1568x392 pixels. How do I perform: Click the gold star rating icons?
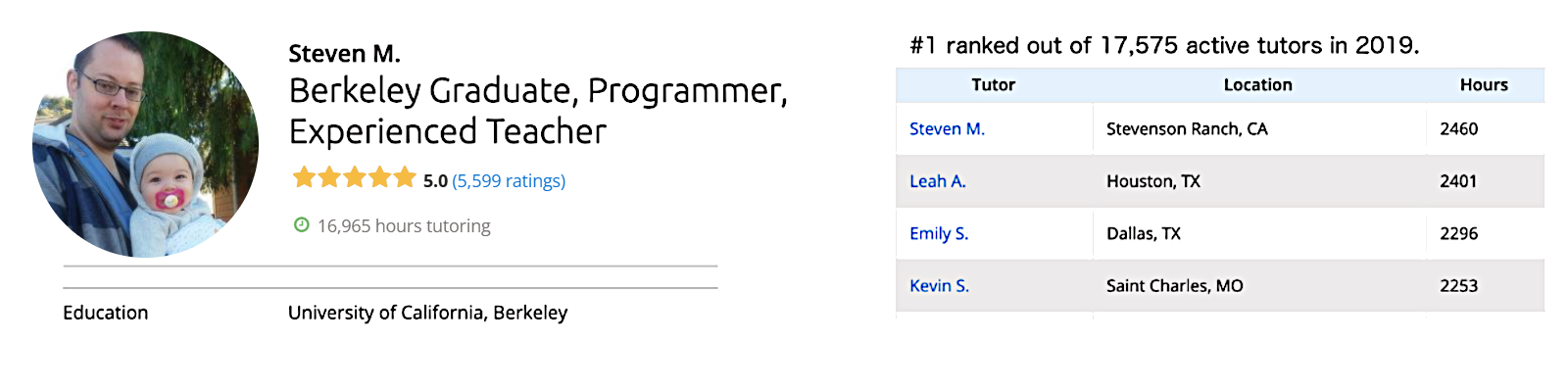pyautogui.click(x=354, y=178)
